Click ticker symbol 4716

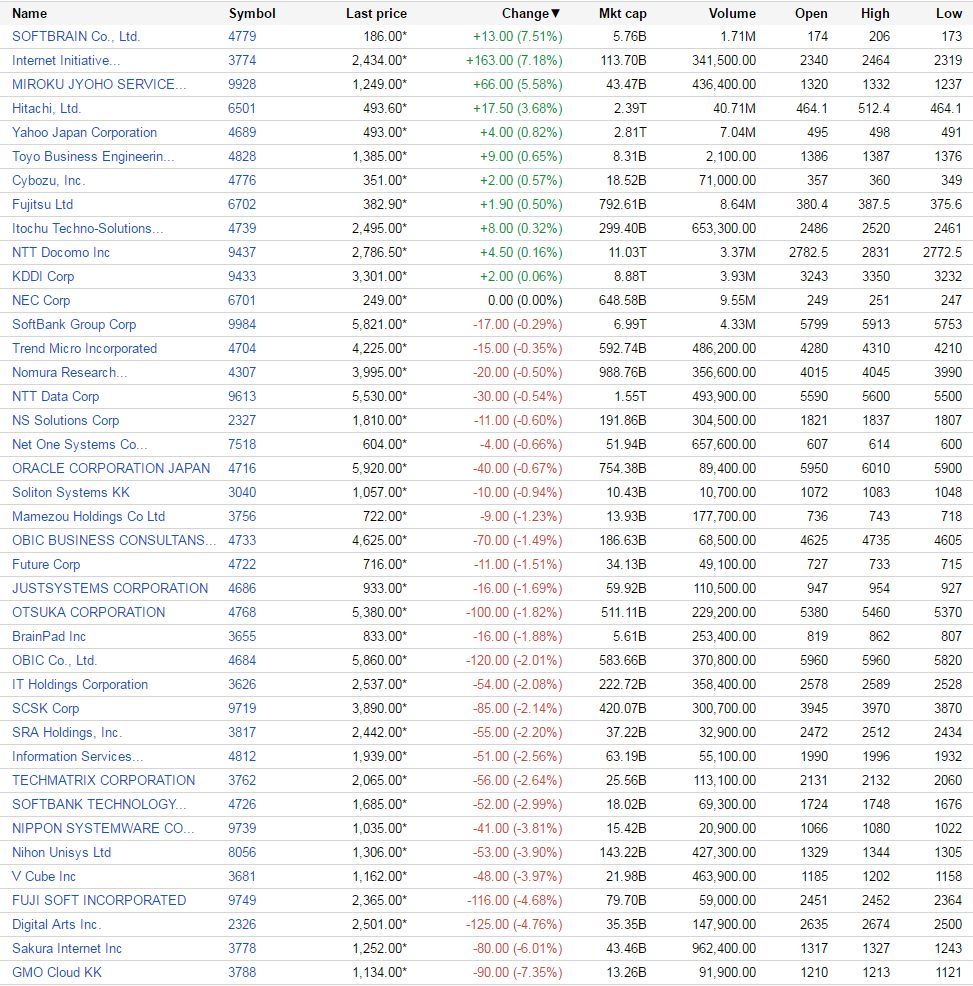242,468
